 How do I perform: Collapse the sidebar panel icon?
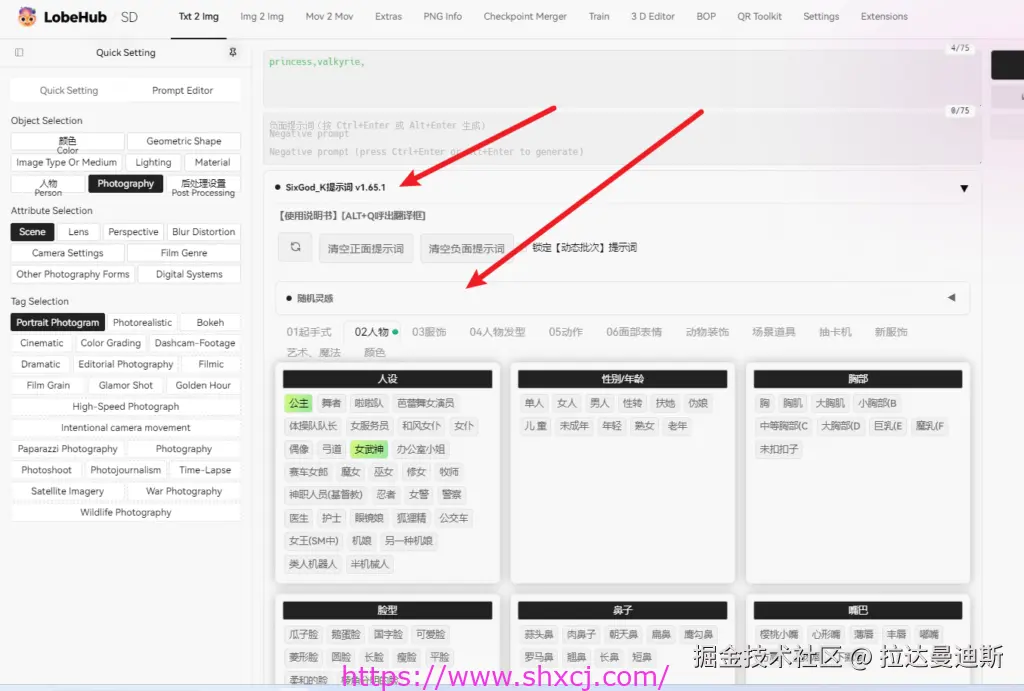(x=19, y=52)
